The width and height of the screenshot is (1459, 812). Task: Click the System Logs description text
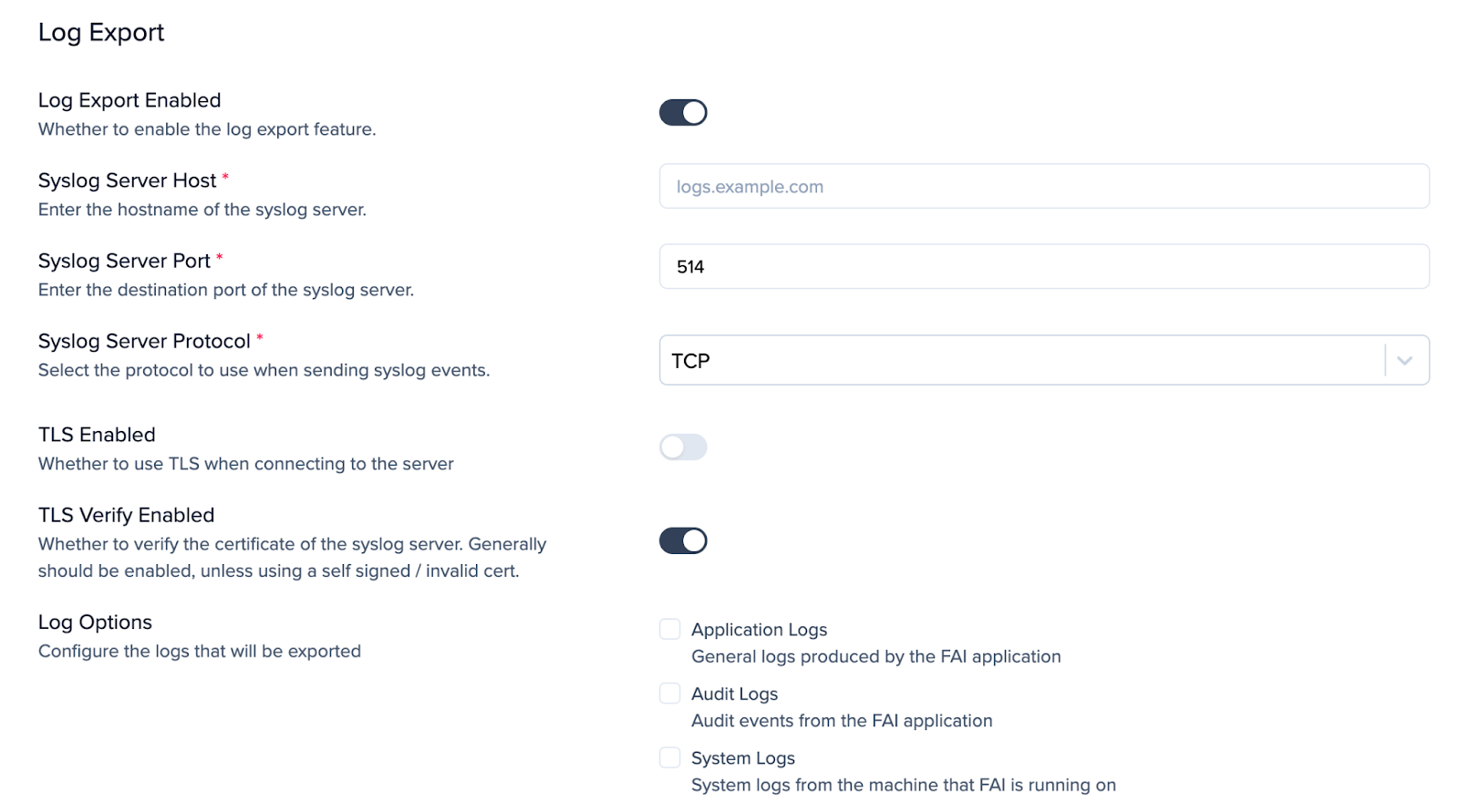(903, 784)
